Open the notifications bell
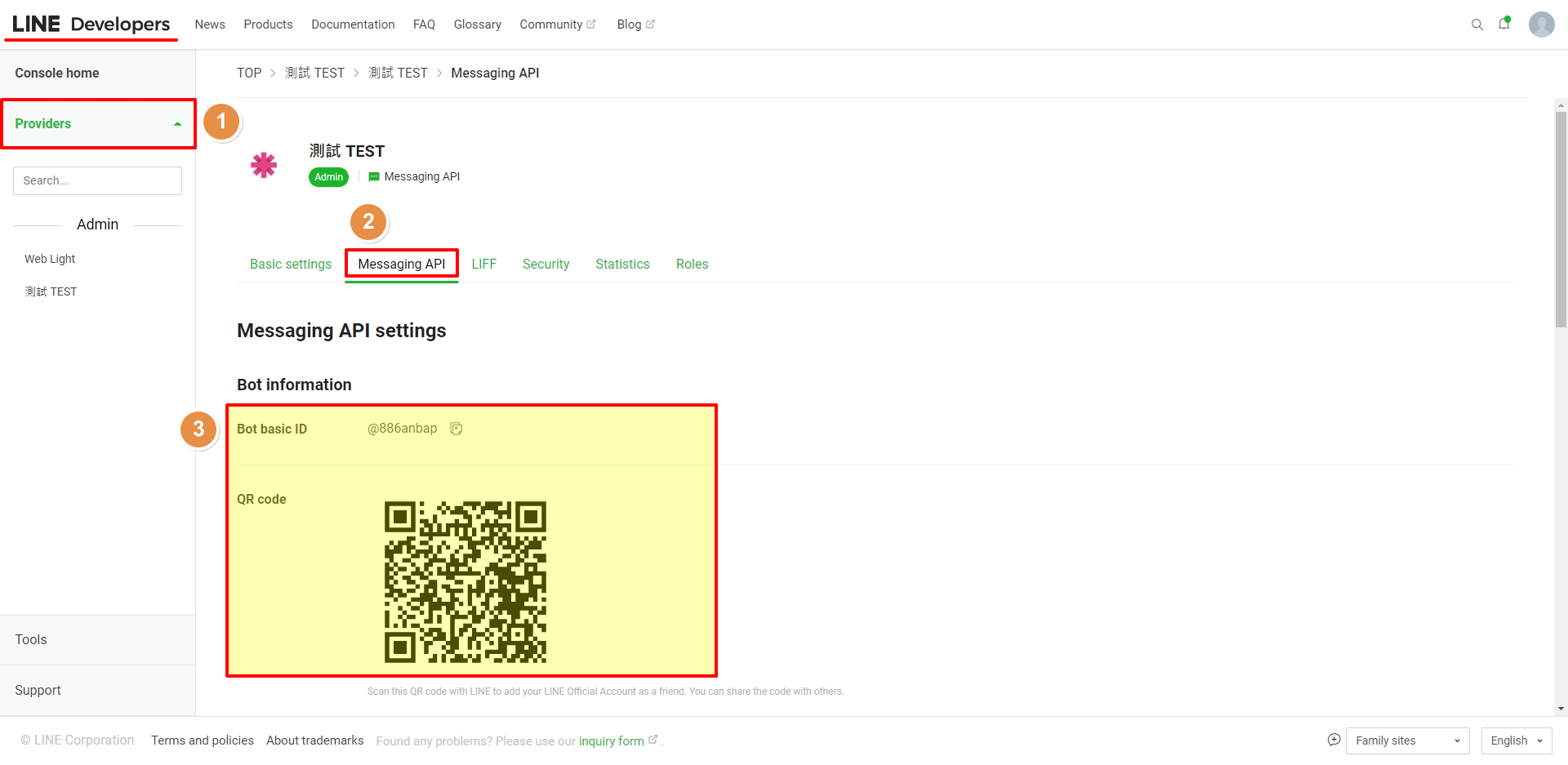 click(x=1503, y=24)
